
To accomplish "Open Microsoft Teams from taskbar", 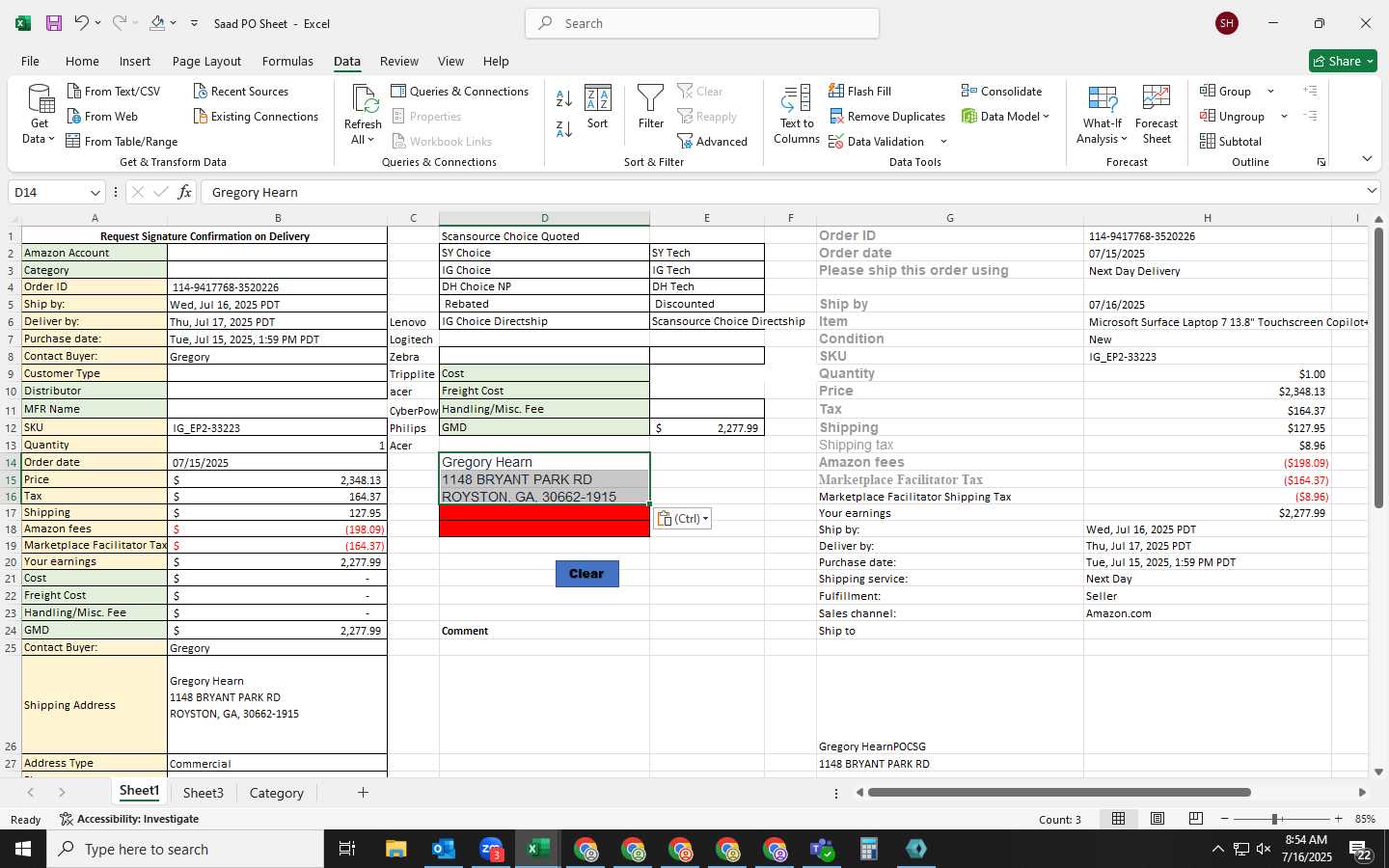I will (821, 849).
